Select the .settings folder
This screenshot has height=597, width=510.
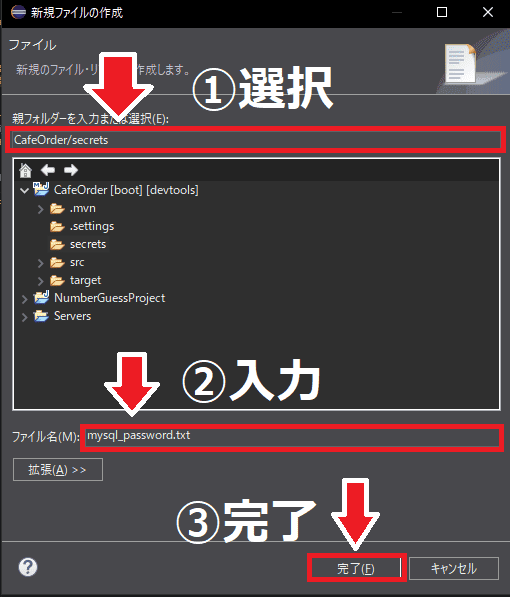coord(92,226)
